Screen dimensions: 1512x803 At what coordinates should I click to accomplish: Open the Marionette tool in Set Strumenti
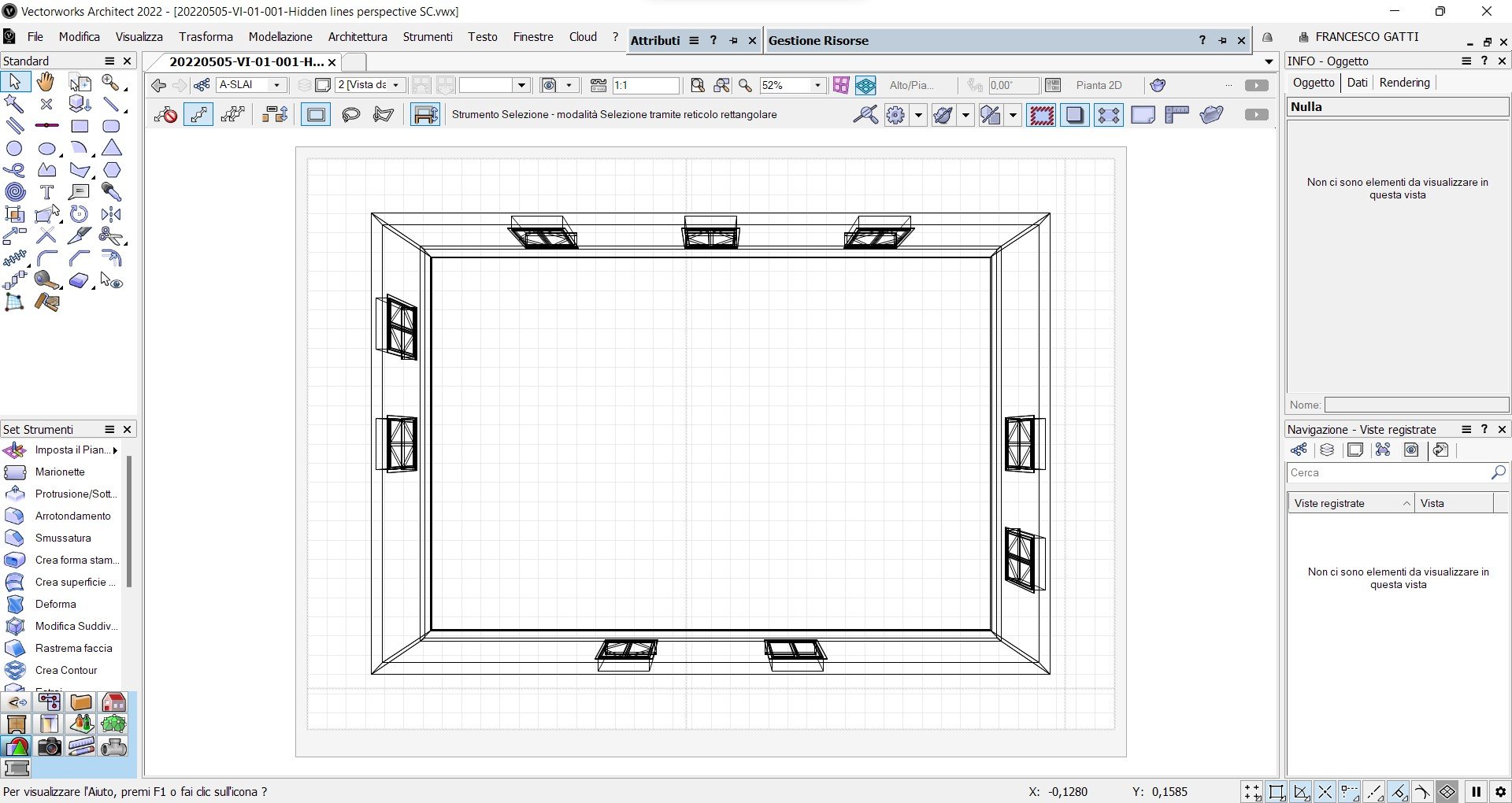tap(60, 472)
